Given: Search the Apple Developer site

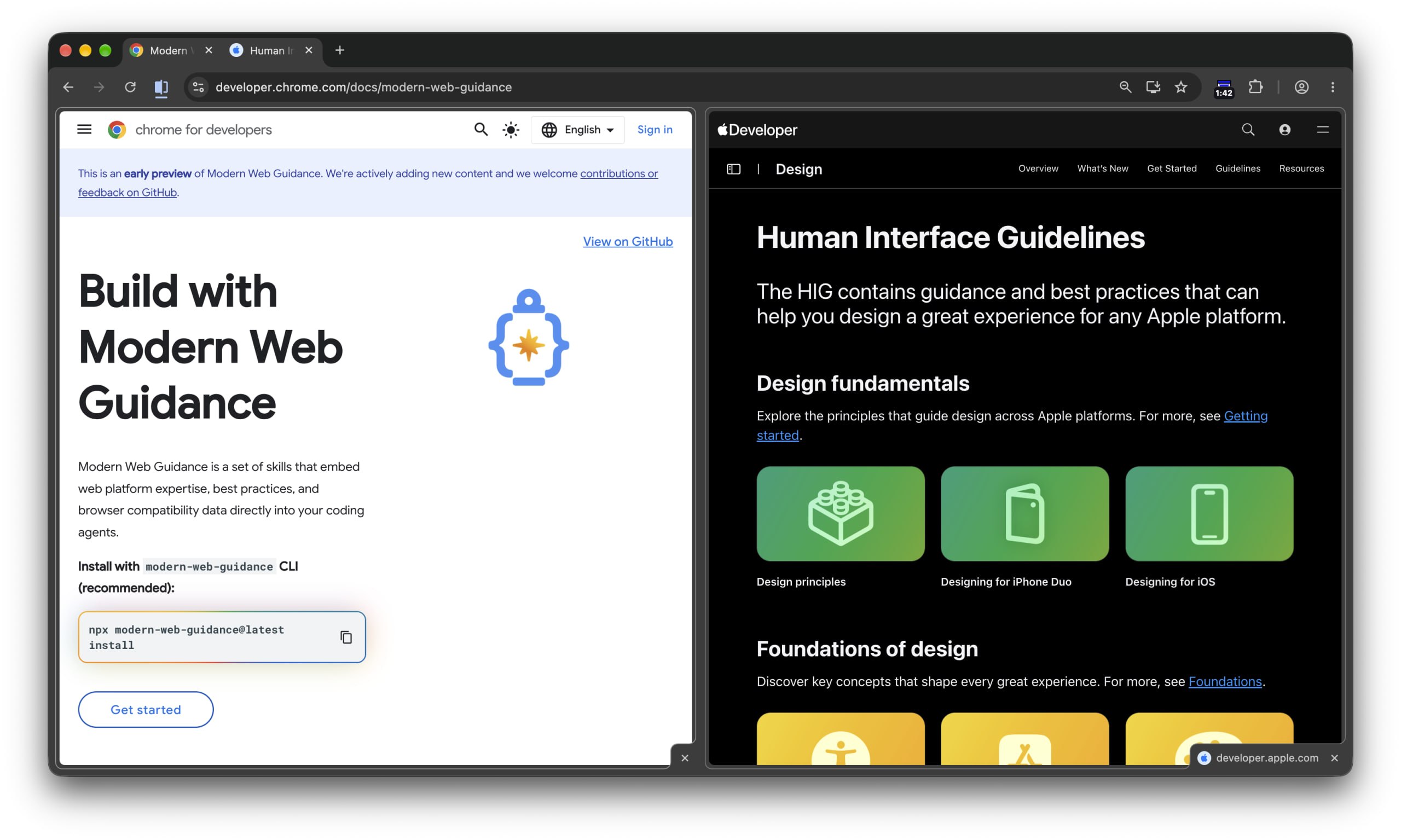Looking at the screenshot, I should (1248, 130).
